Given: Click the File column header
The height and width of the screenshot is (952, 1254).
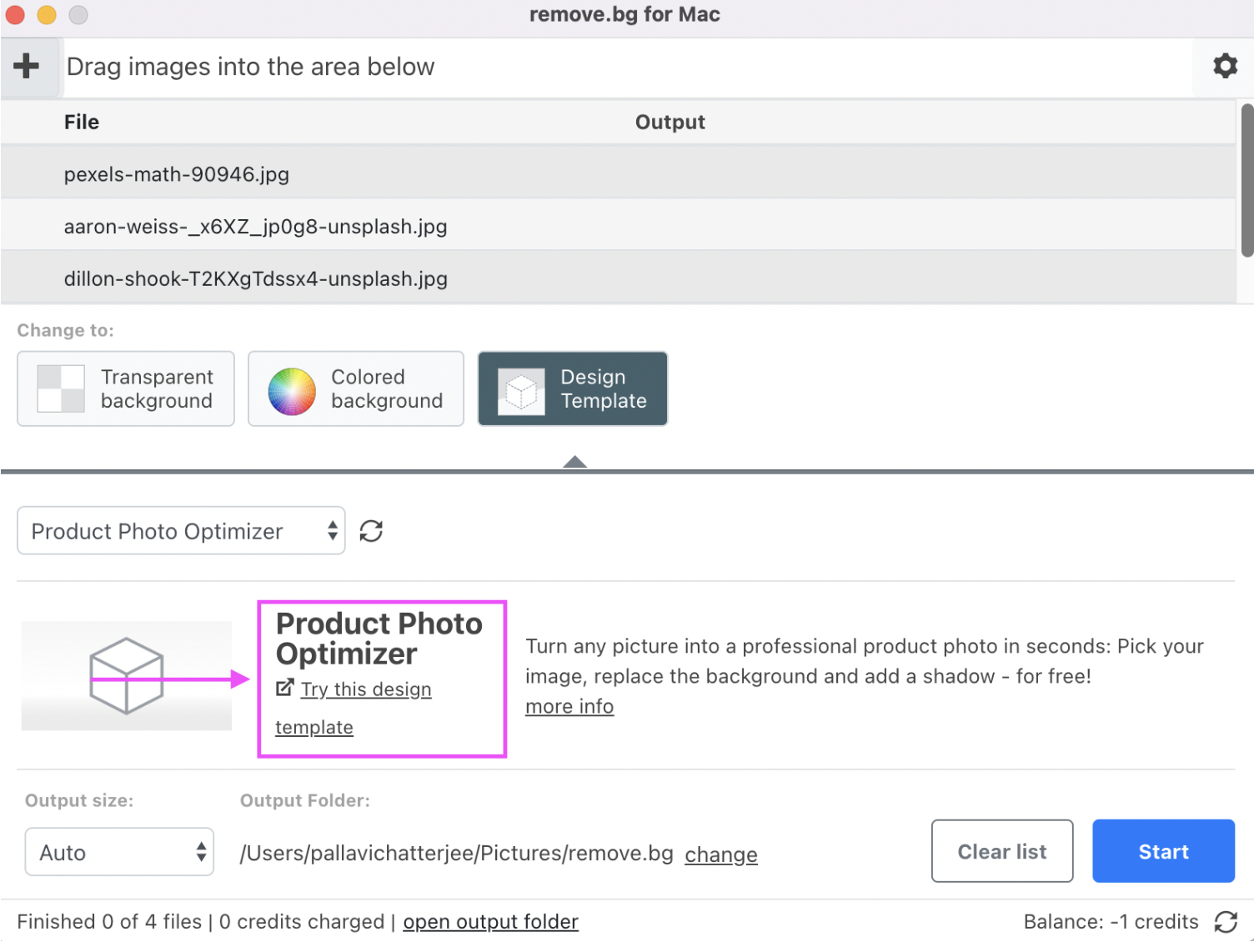Looking at the screenshot, I should (82, 122).
